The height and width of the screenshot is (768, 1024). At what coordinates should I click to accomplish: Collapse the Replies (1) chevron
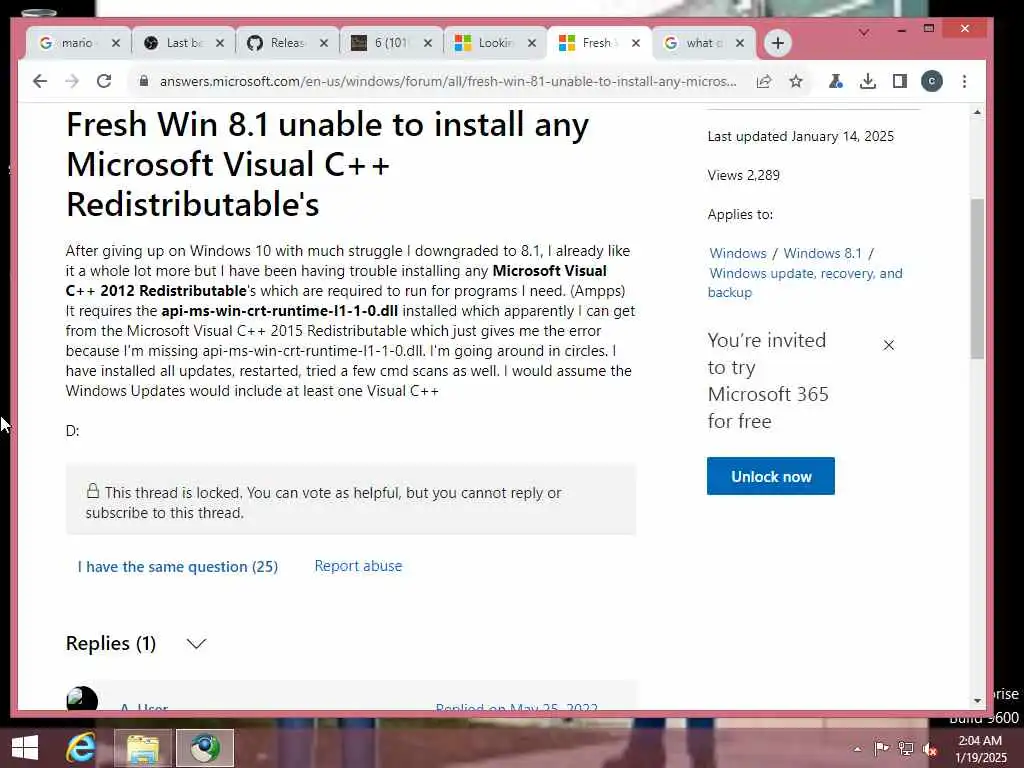click(196, 644)
